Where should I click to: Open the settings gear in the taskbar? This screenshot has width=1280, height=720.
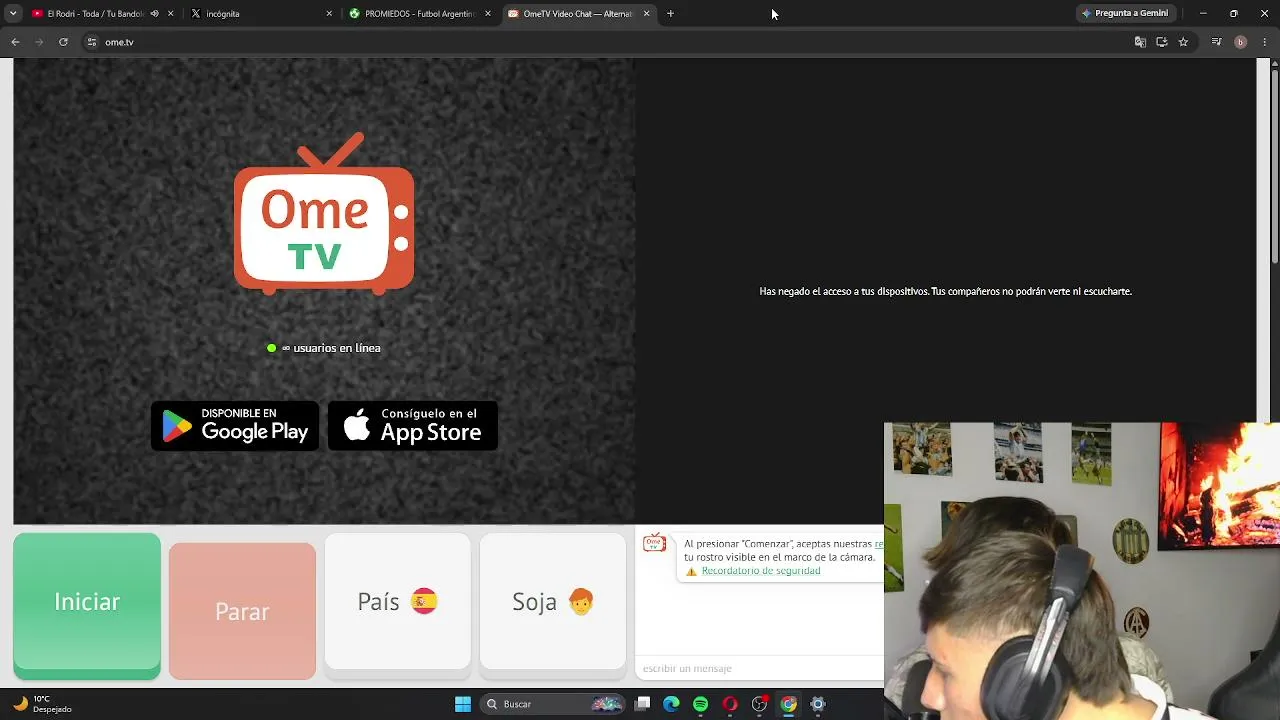818,704
